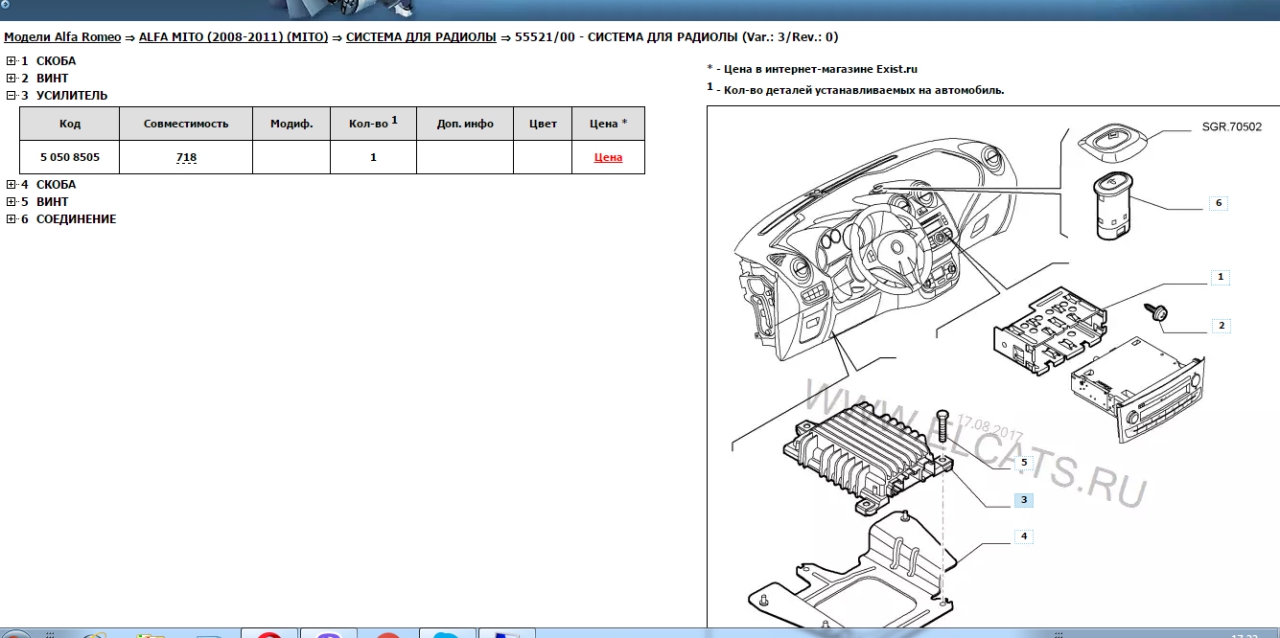This screenshot has height=638, width=1280.
Task: Expand the plus icon beside 5 ВИНТ
Action: click(11, 202)
